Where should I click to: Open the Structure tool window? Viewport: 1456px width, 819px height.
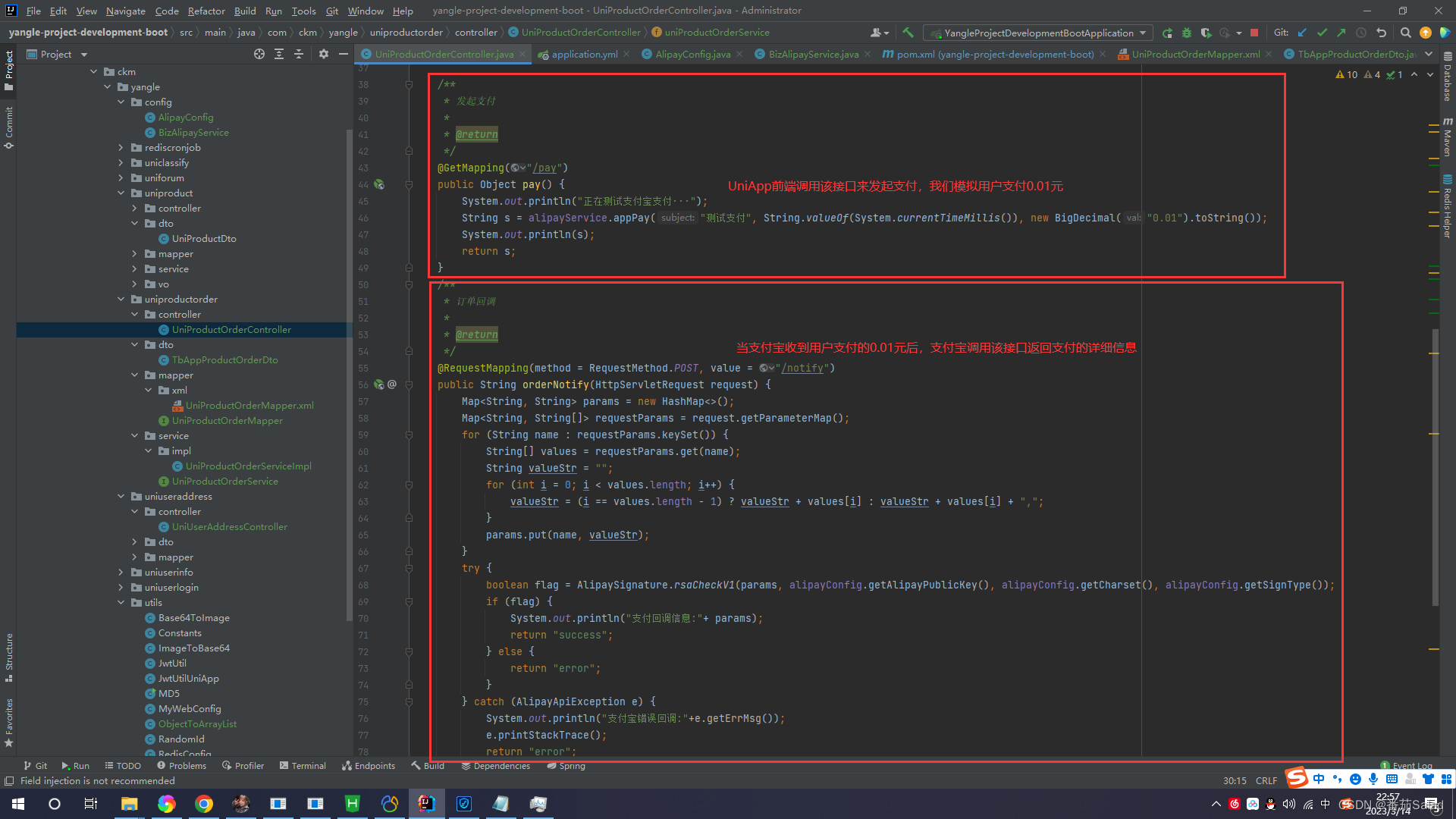click(9, 657)
